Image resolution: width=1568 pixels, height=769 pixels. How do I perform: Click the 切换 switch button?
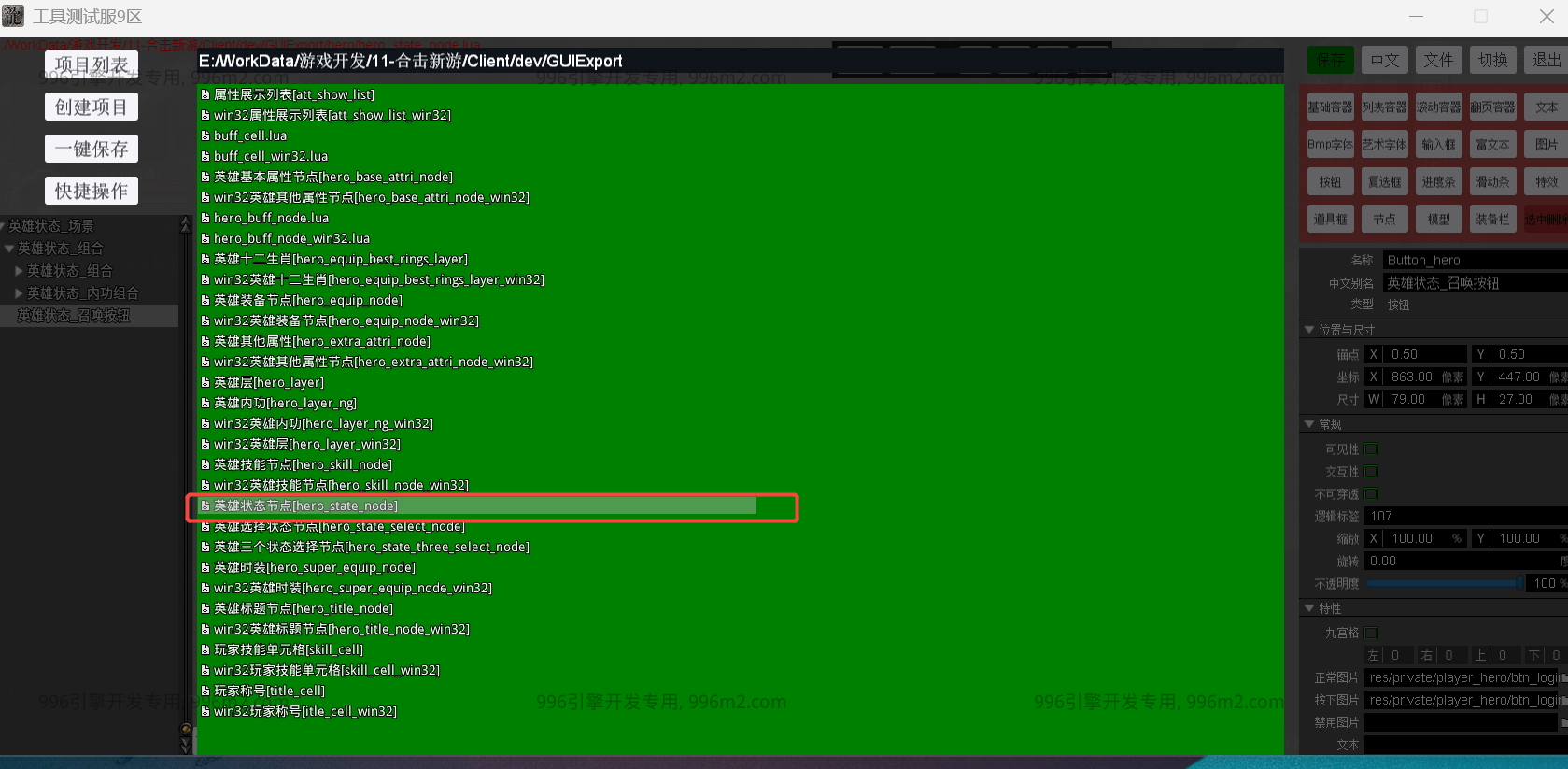pyautogui.click(x=1492, y=60)
